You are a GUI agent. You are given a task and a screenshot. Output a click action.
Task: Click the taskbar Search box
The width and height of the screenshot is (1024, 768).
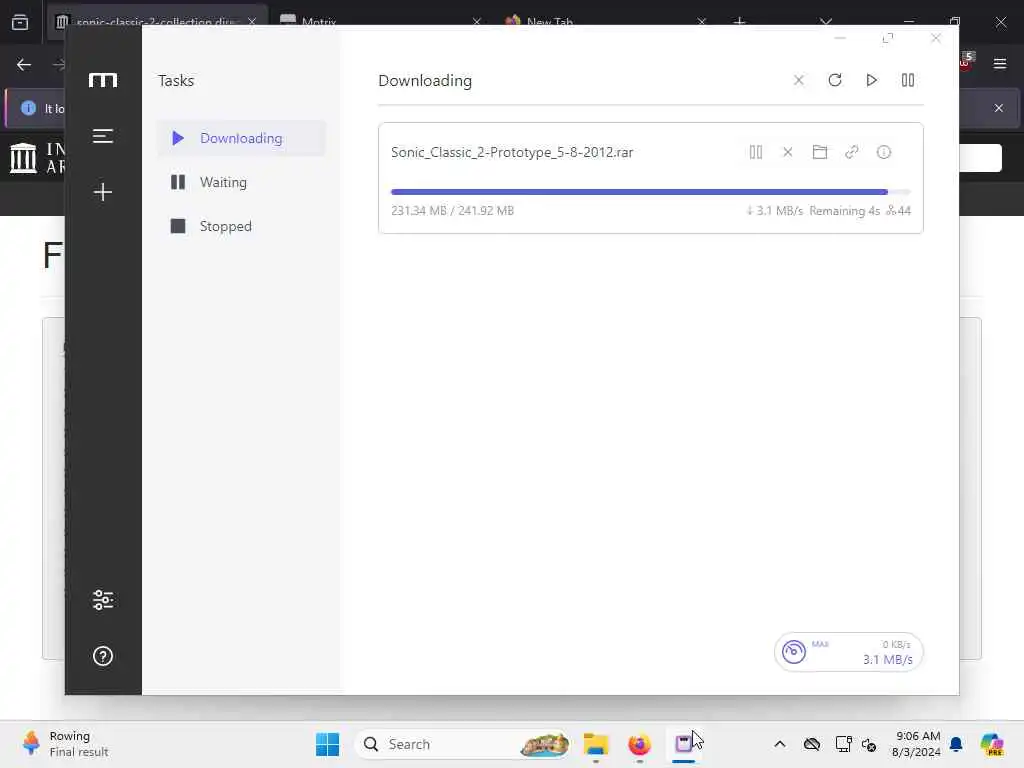pos(462,744)
